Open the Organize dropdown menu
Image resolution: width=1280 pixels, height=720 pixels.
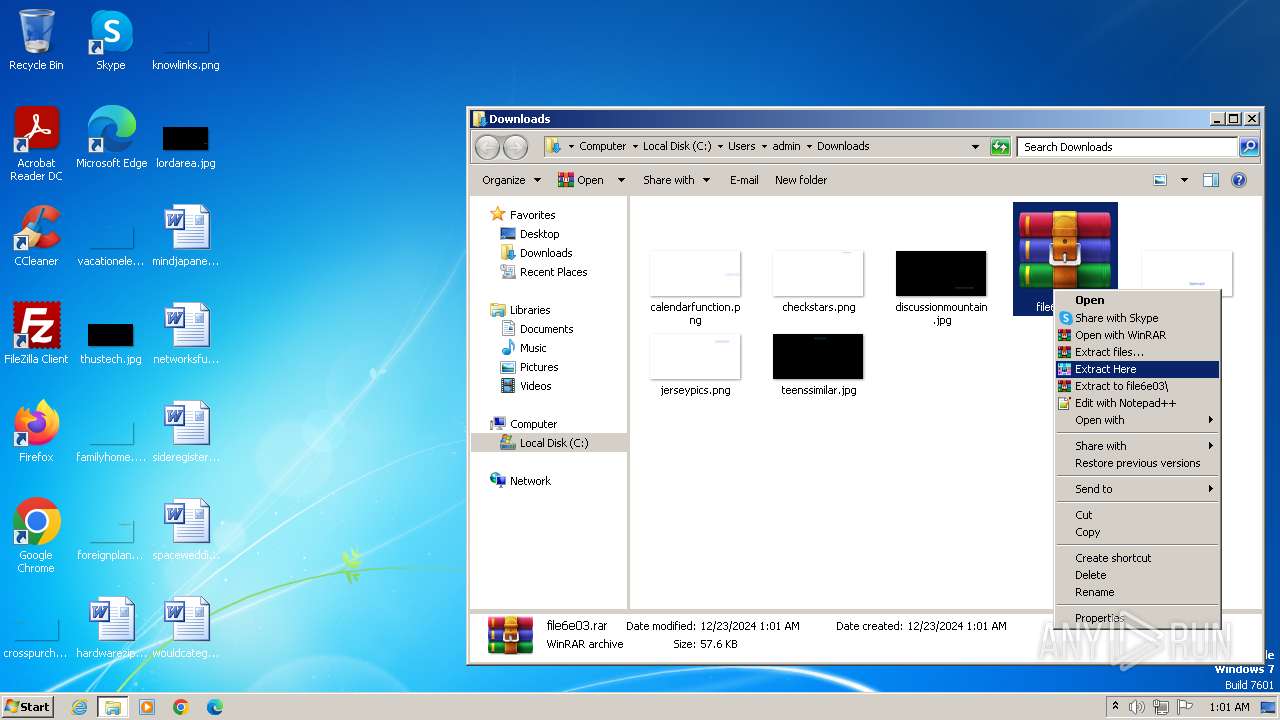tap(511, 180)
